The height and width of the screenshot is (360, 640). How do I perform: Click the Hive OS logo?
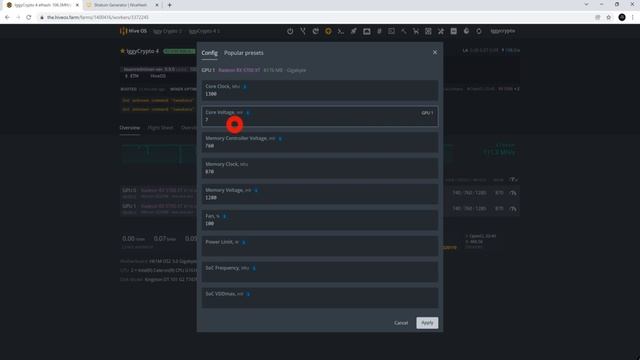click(133, 31)
